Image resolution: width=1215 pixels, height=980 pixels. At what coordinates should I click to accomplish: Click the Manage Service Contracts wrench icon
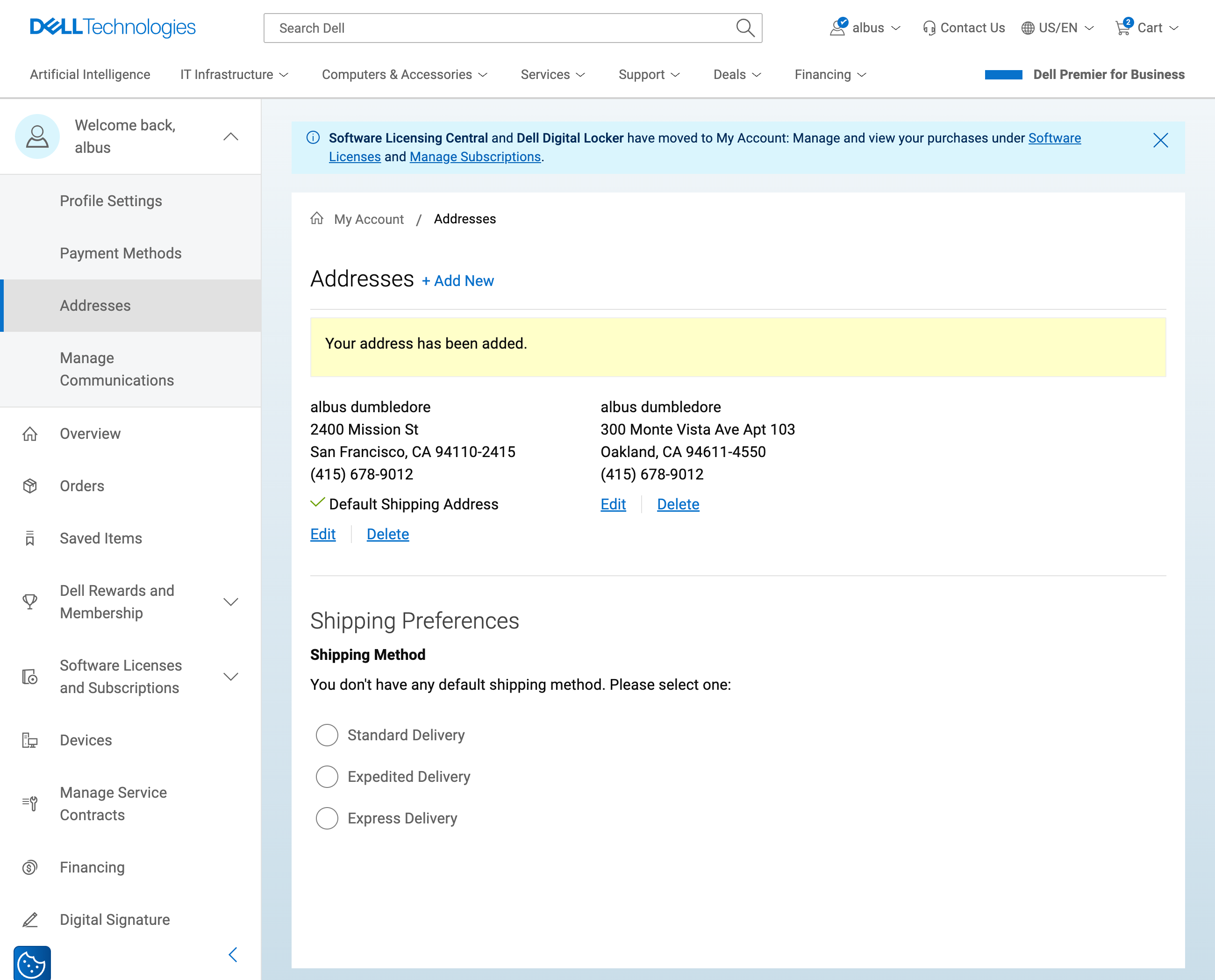pos(30,803)
